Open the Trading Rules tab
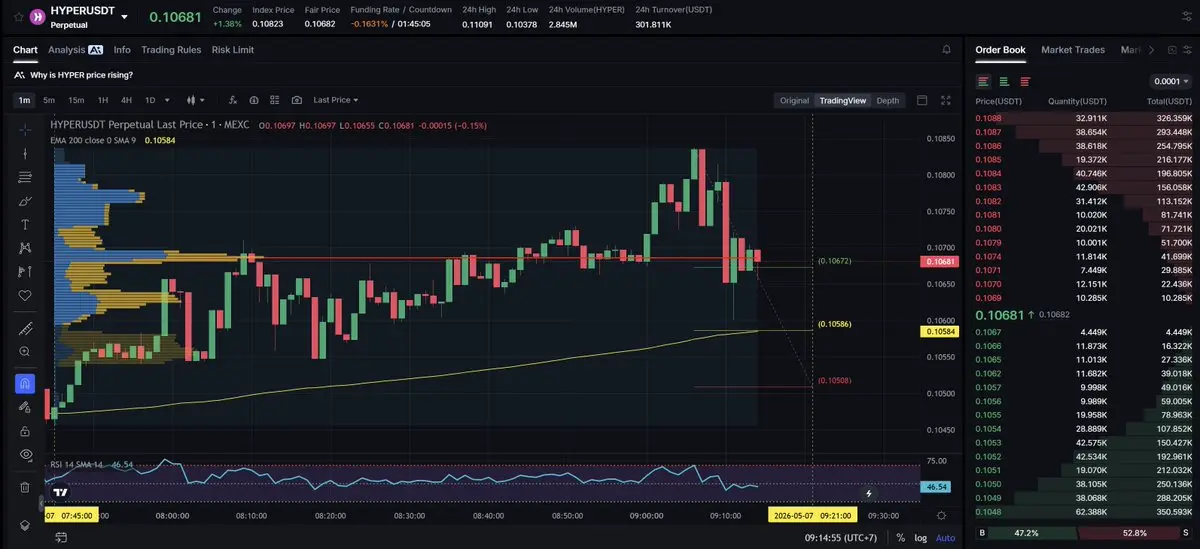The width and height of the screenshot is (1200, 549). (x=171, y=49)
